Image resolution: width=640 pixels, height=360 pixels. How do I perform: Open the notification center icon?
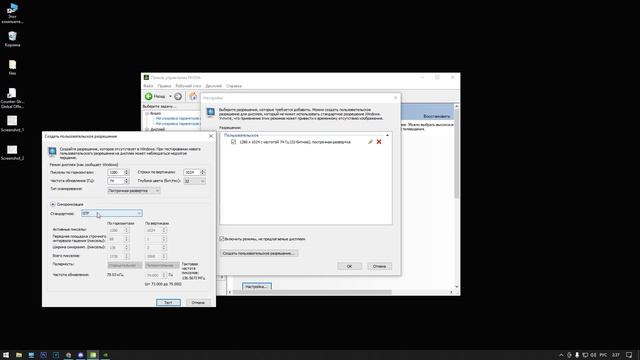[x=629, y=355]
